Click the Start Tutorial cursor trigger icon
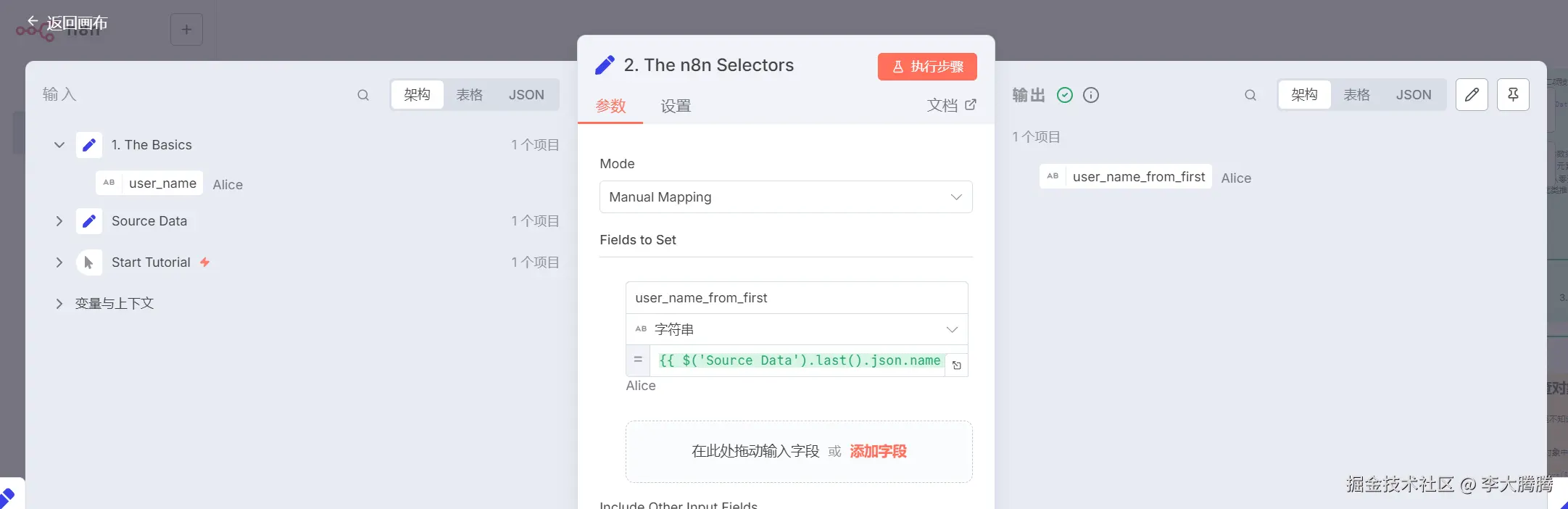The width and height of the screenshot is (1568, 509). (89, 262)
